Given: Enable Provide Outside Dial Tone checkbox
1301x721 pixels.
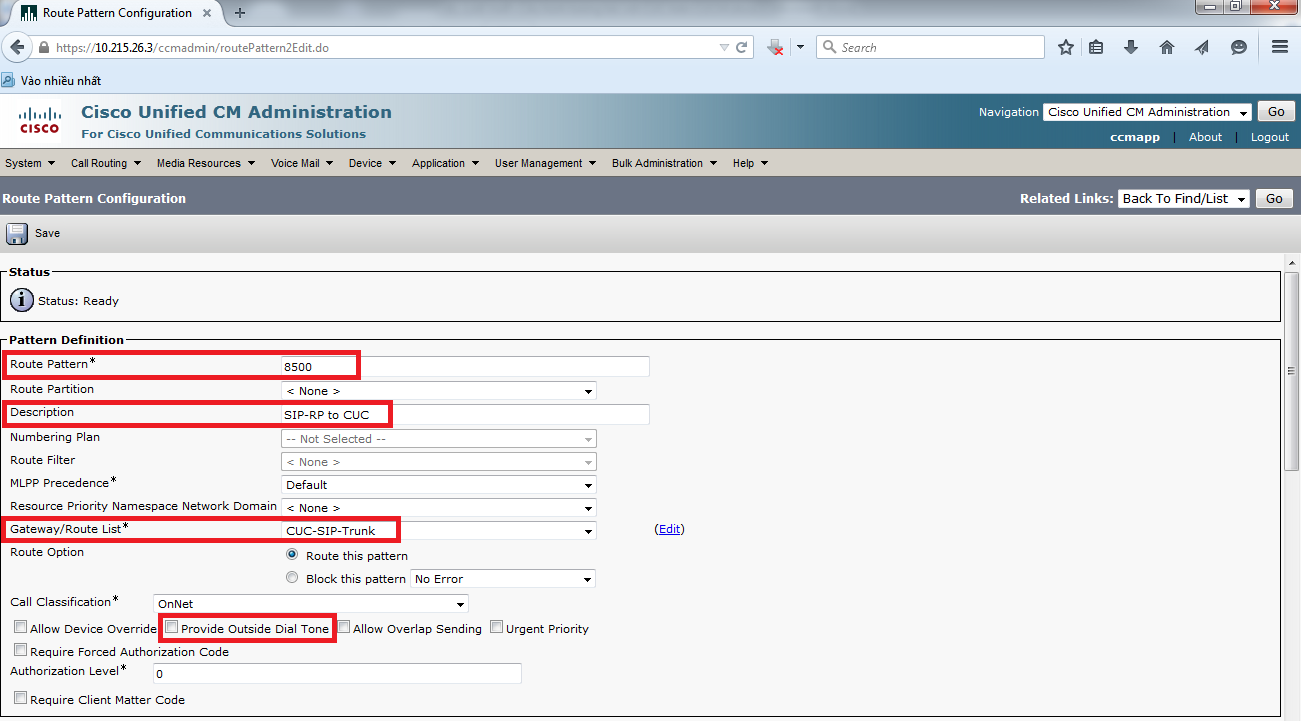Looking at the screenshot, I should [x=171, y=628].
